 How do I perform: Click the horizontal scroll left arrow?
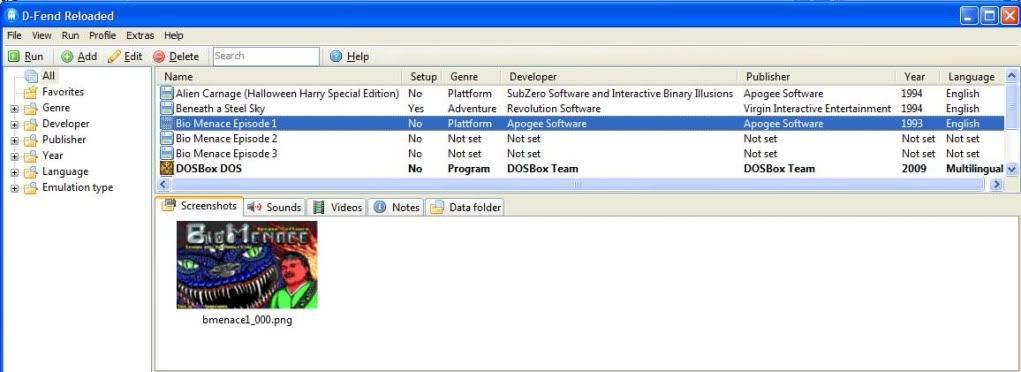(x=164, y=185)
